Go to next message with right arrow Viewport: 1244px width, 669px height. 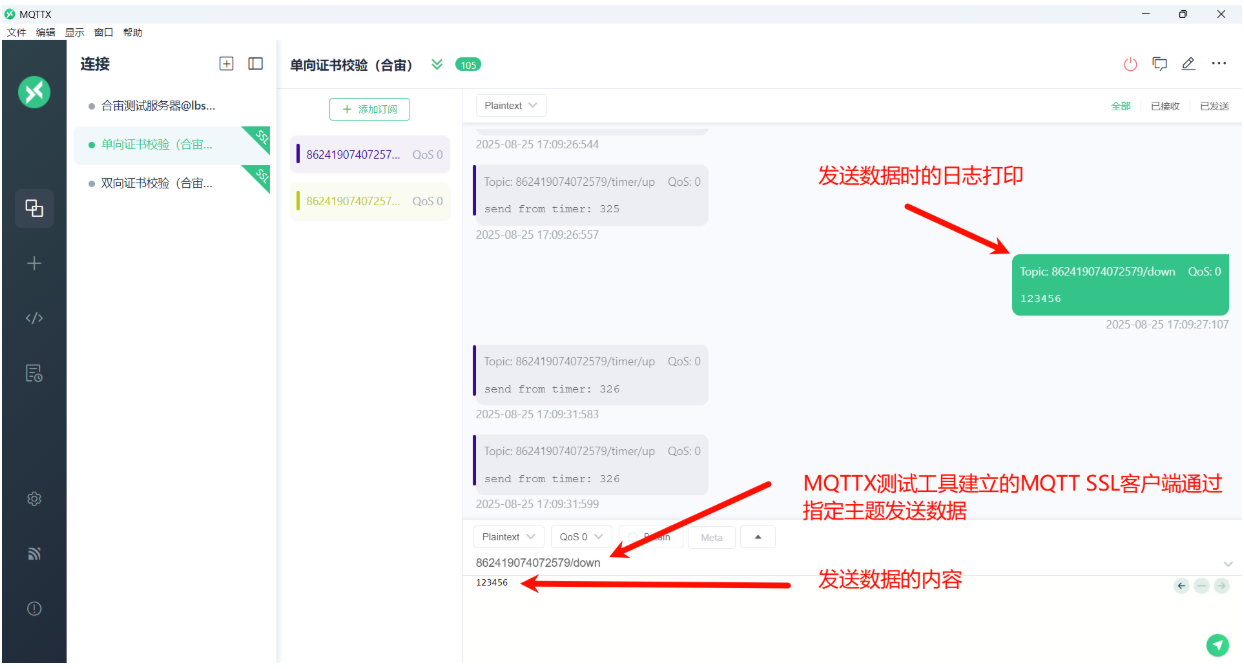1221,586
